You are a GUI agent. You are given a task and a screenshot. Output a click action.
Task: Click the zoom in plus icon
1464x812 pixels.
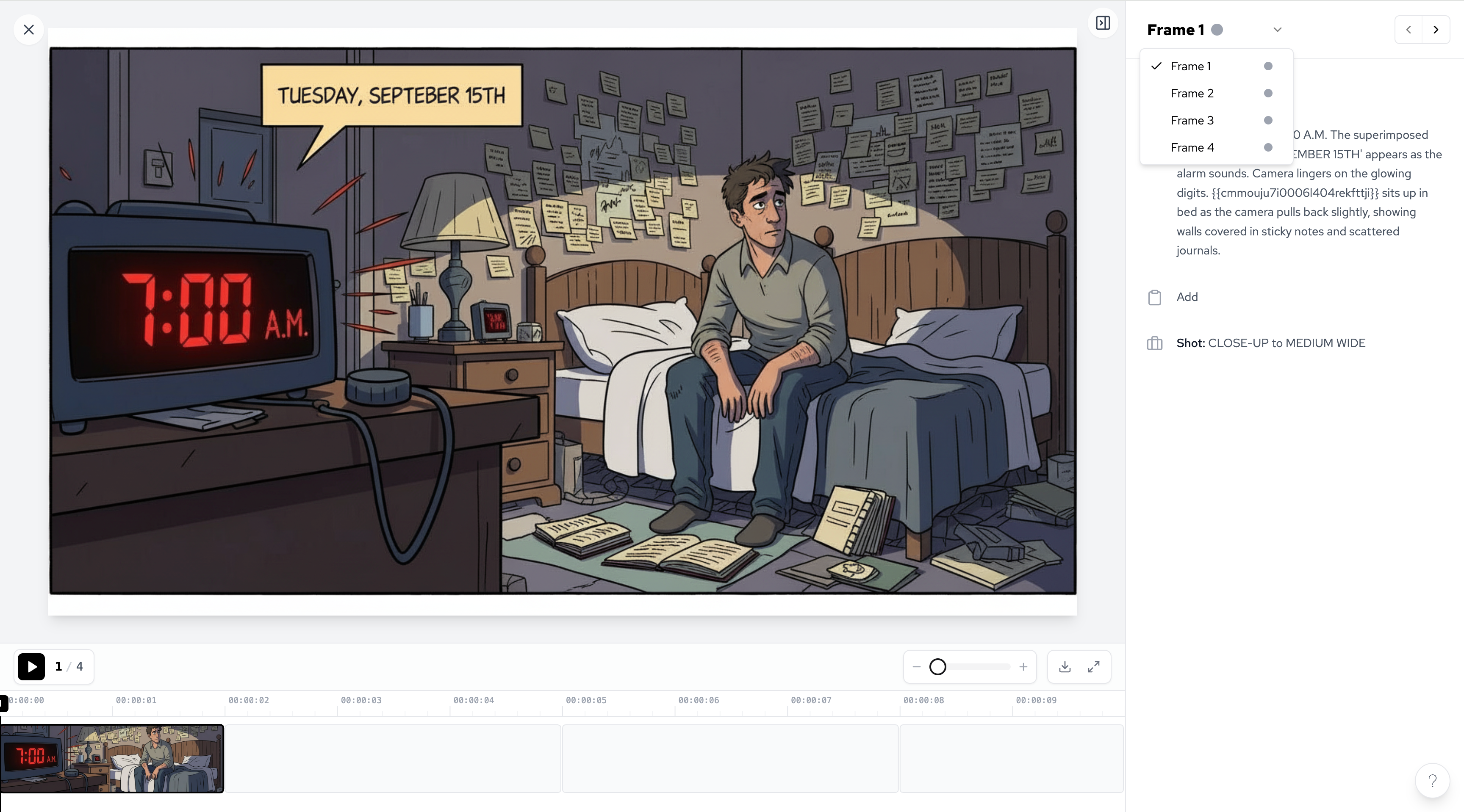[1023, 667]
